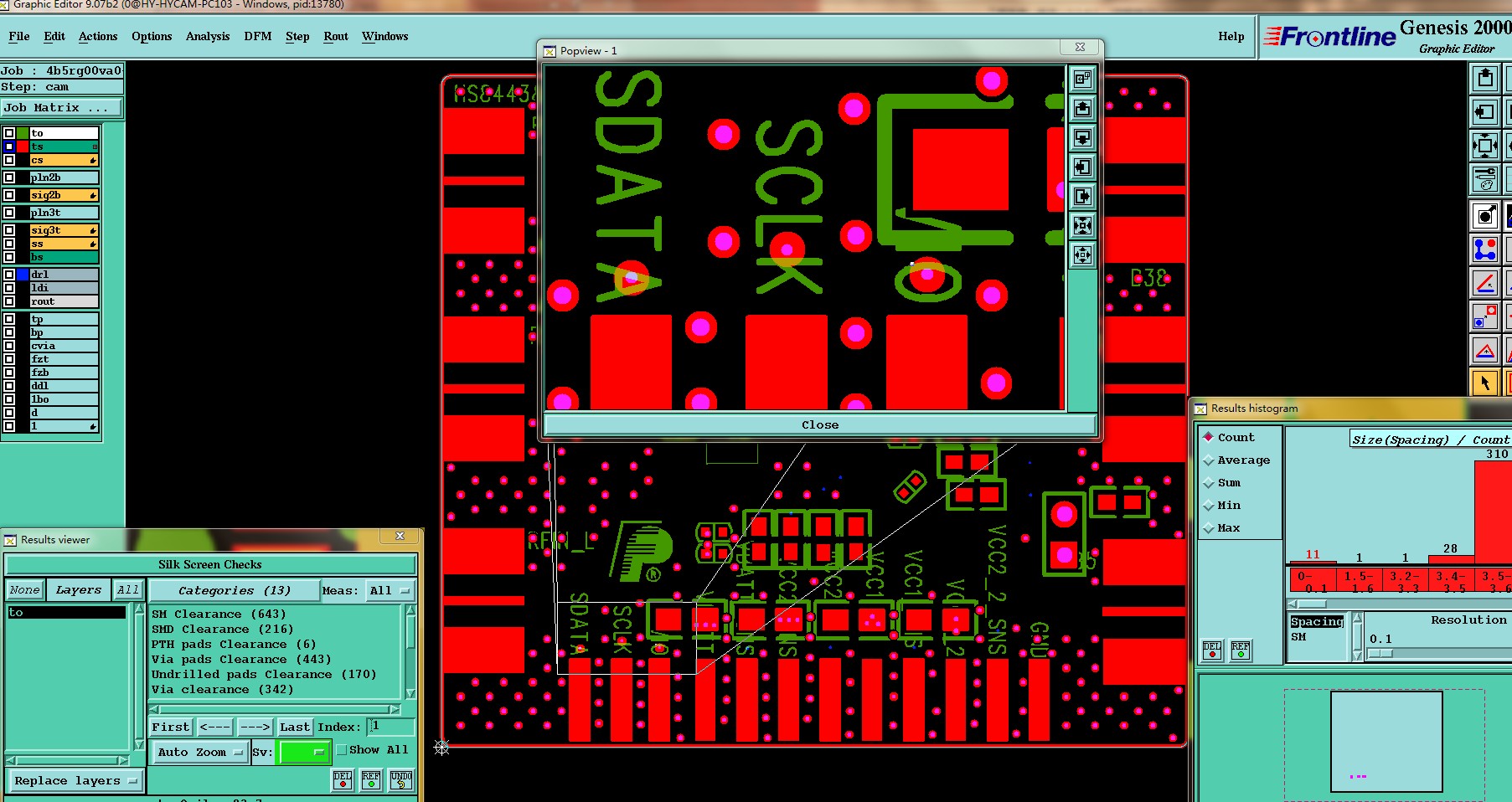
Task: Select the red line measure tool
Action: coord(1485,283)
